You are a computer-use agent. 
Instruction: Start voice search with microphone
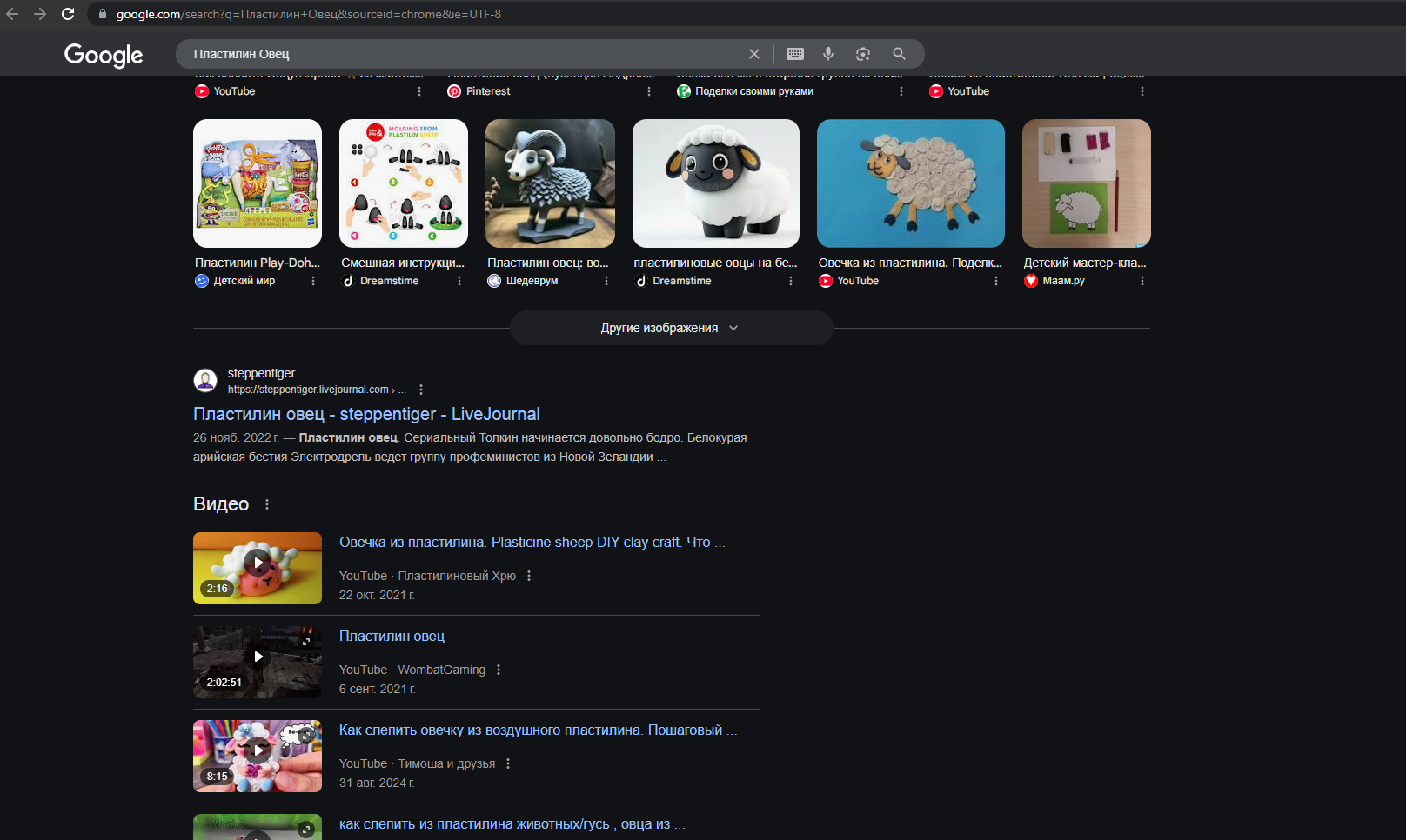(828, 54)
